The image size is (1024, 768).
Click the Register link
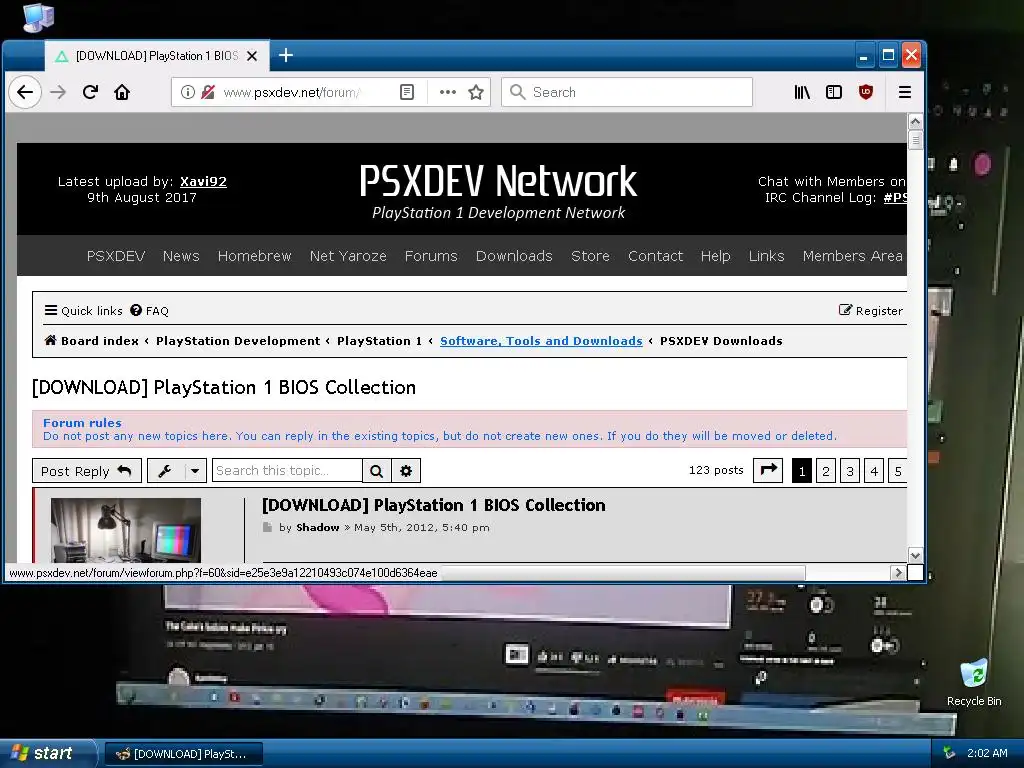pos(871,311)
